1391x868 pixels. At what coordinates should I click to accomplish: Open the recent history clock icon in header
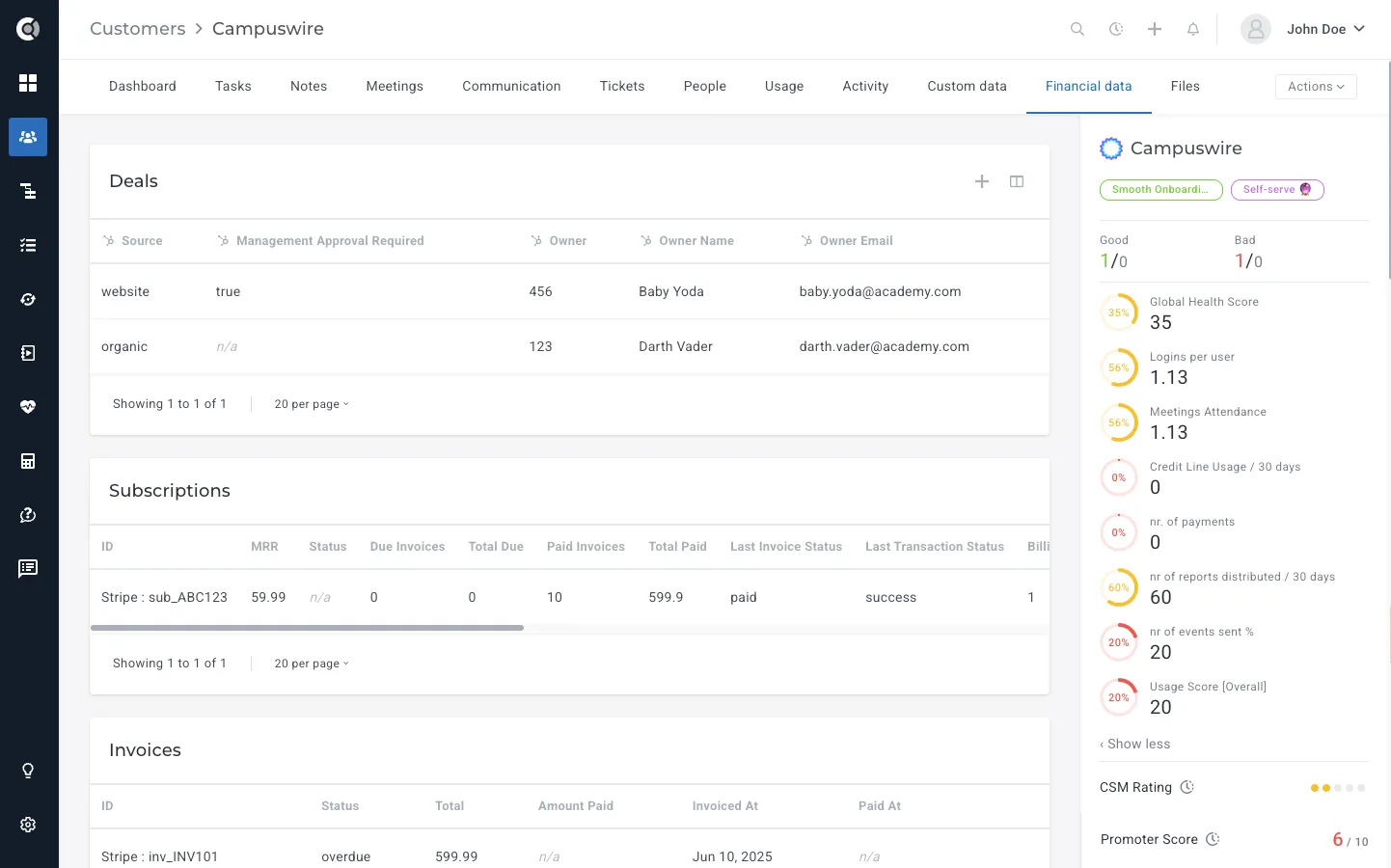1116,29
